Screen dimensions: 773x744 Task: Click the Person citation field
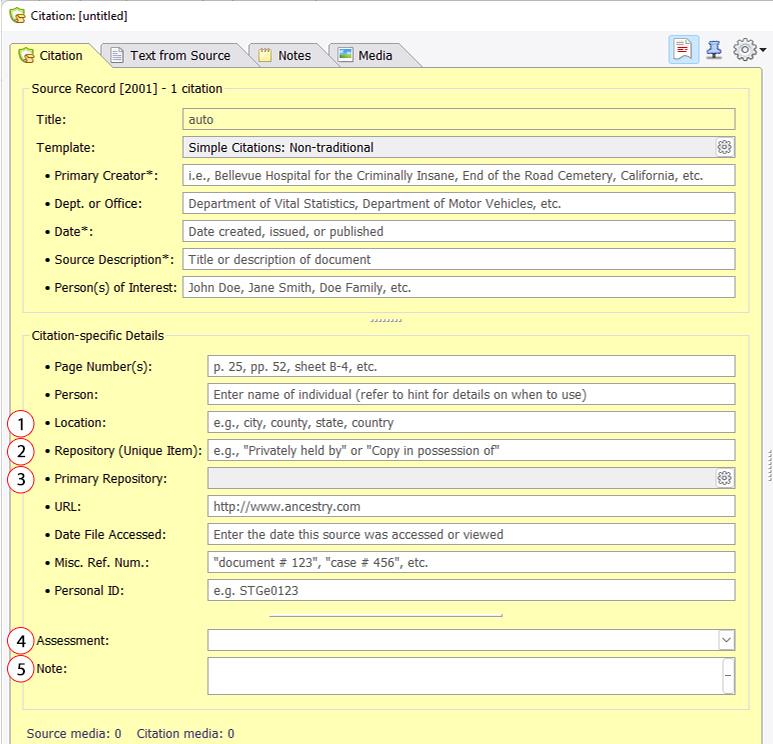471,394
